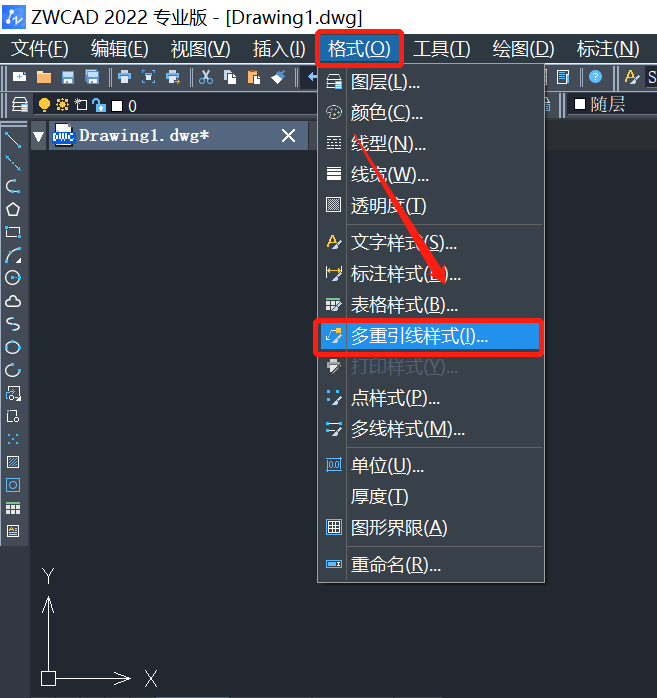Click the Publish printer icon
This screenshot has height=698, width=657.
[173, 77]
